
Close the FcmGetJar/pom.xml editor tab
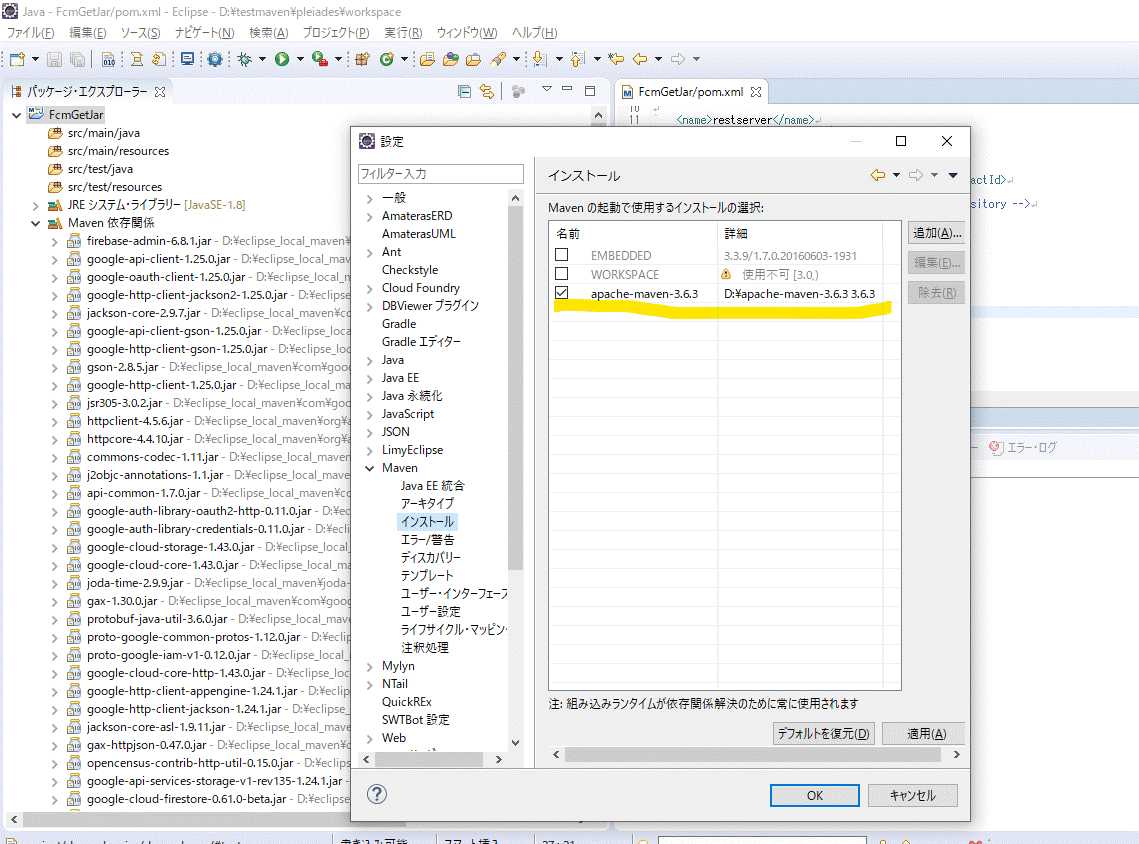(756, 92)
